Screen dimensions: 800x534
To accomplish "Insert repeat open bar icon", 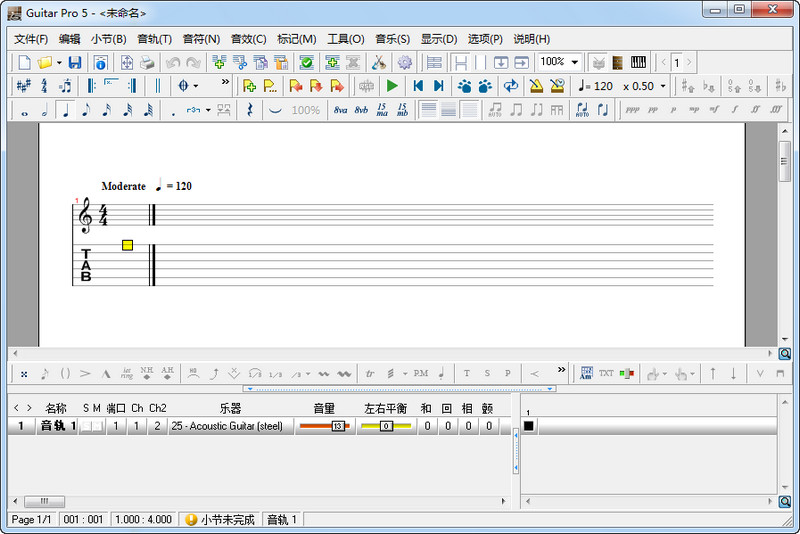I will point(91,86).
